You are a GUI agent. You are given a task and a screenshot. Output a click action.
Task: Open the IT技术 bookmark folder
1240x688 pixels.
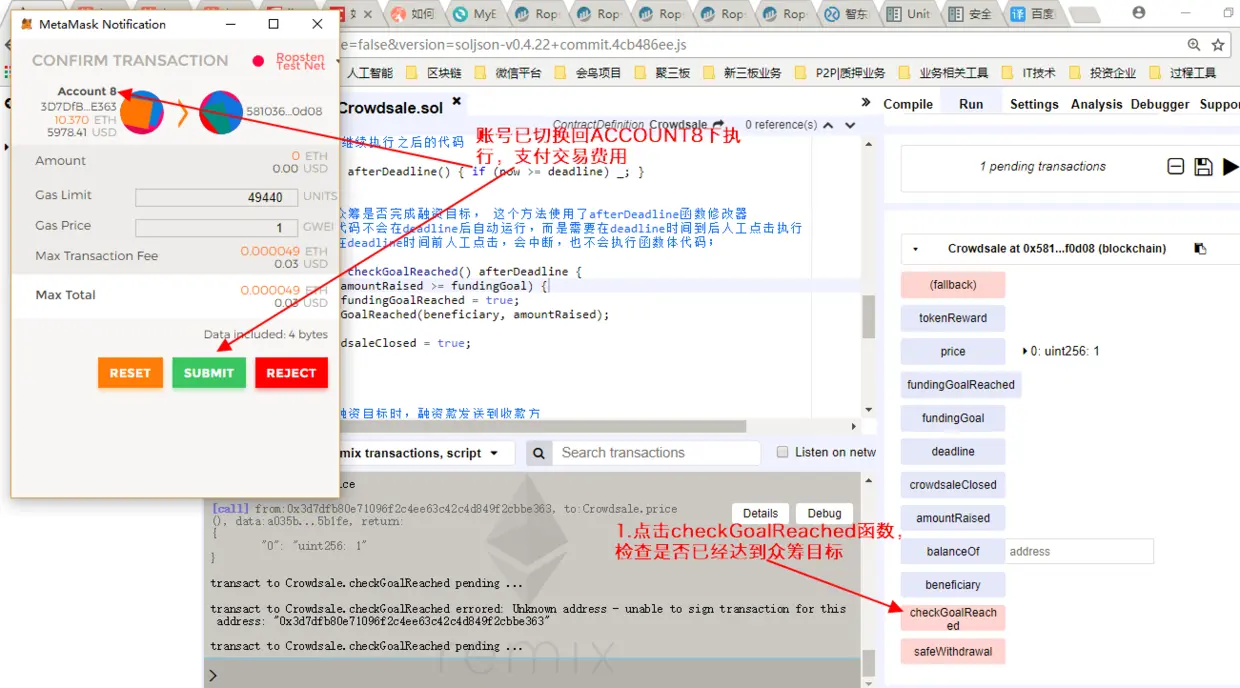click(1027, 73)
